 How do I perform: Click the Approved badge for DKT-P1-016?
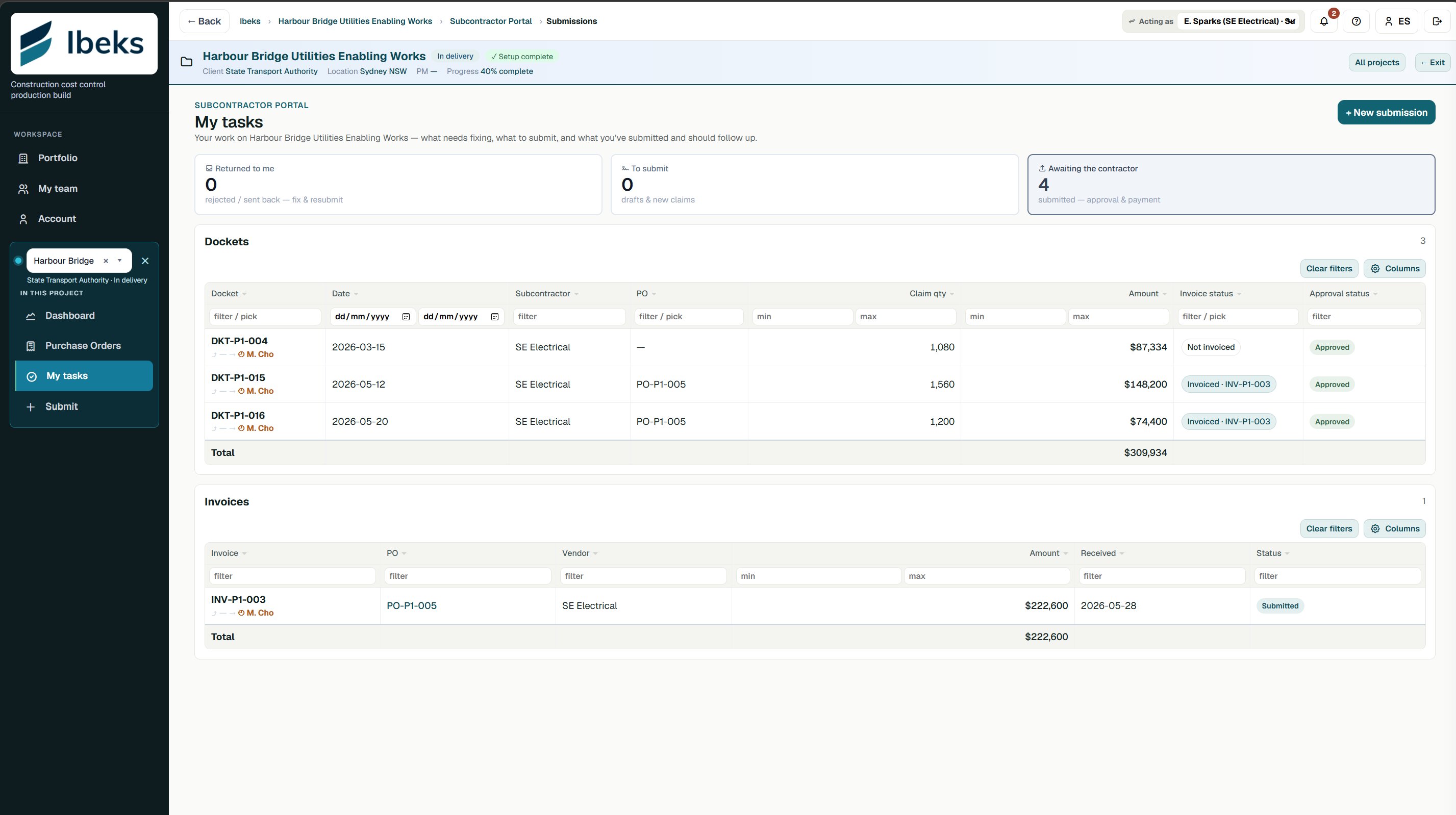coord(1332,422)
